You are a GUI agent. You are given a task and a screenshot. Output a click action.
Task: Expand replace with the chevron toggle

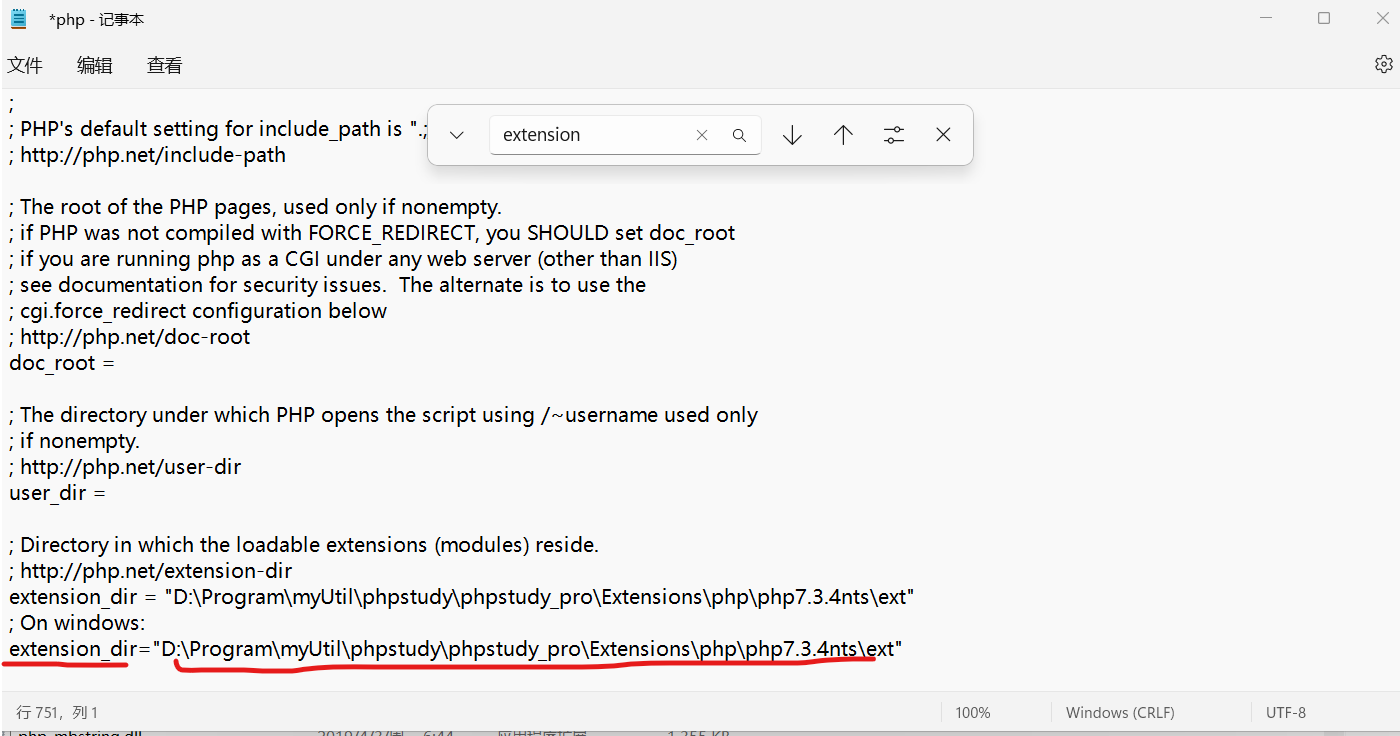457,135
